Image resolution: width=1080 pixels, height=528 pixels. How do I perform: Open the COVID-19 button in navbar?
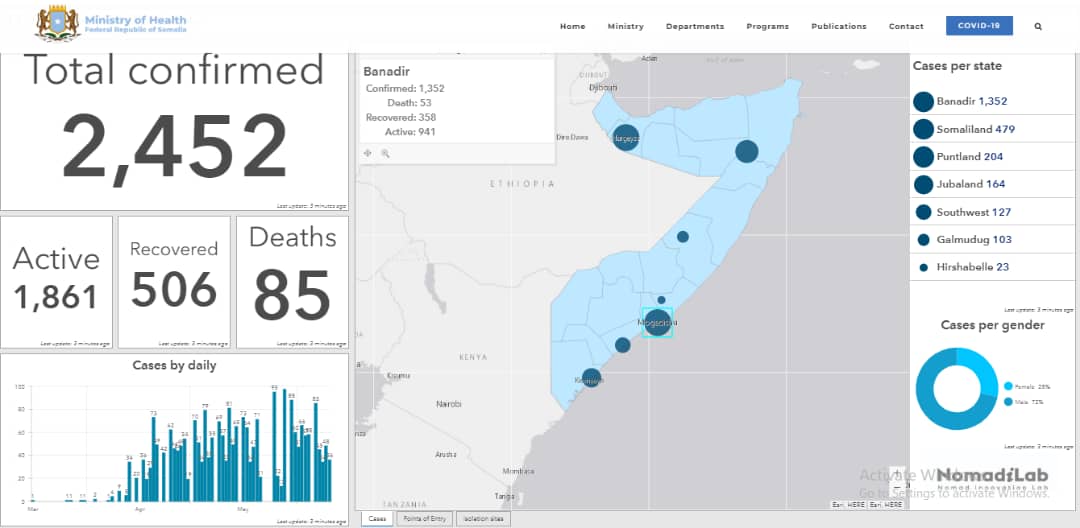click(x=979, y=26)
